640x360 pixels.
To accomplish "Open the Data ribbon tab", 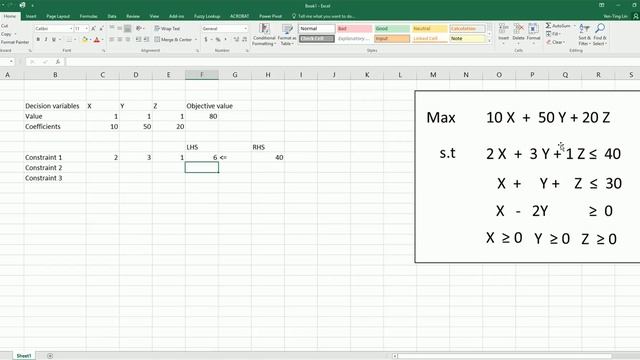I will (x=112, y=16).
